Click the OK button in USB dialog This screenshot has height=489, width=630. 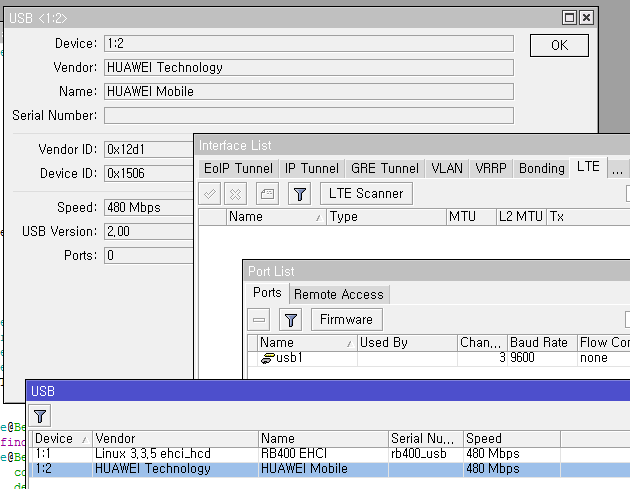(x=559, y=45)
